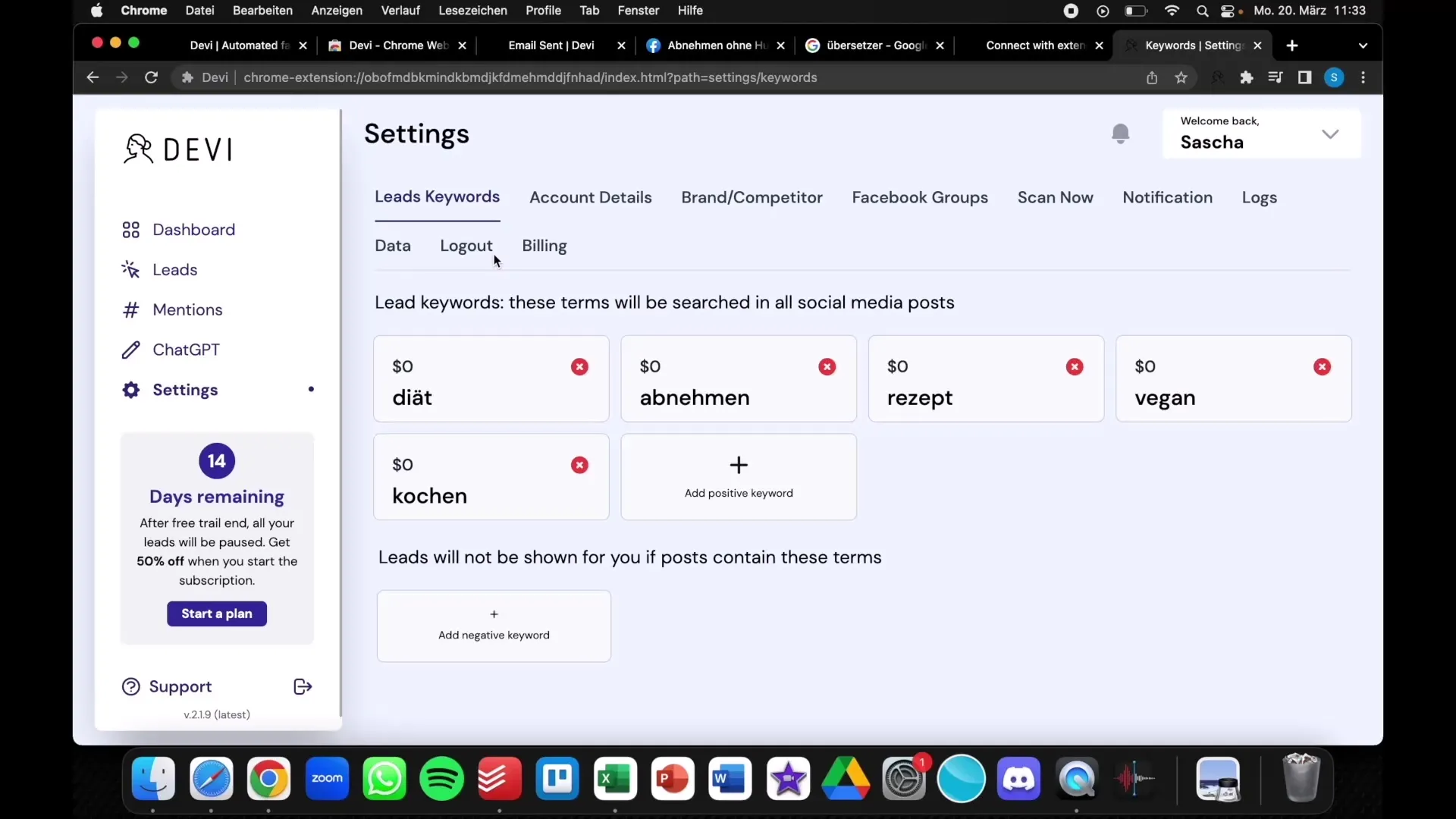The height and width of the screenshot is (819, 1456).
Task: Open the Logs settings tab
Action: coord(1259,197)
